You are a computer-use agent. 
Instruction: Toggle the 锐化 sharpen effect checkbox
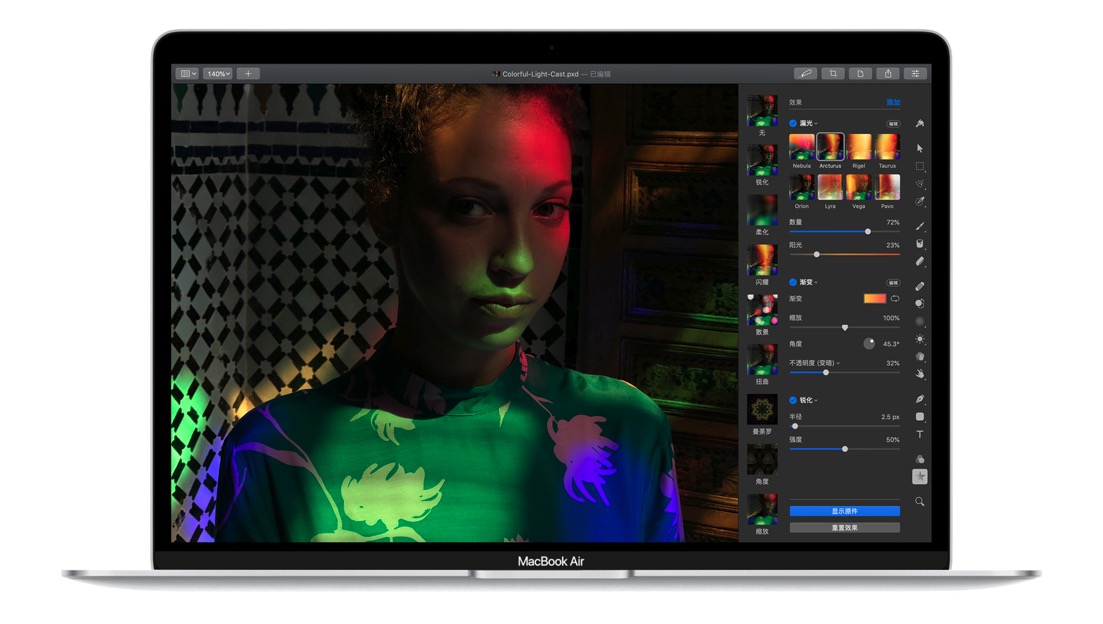(x=793, y=400)
